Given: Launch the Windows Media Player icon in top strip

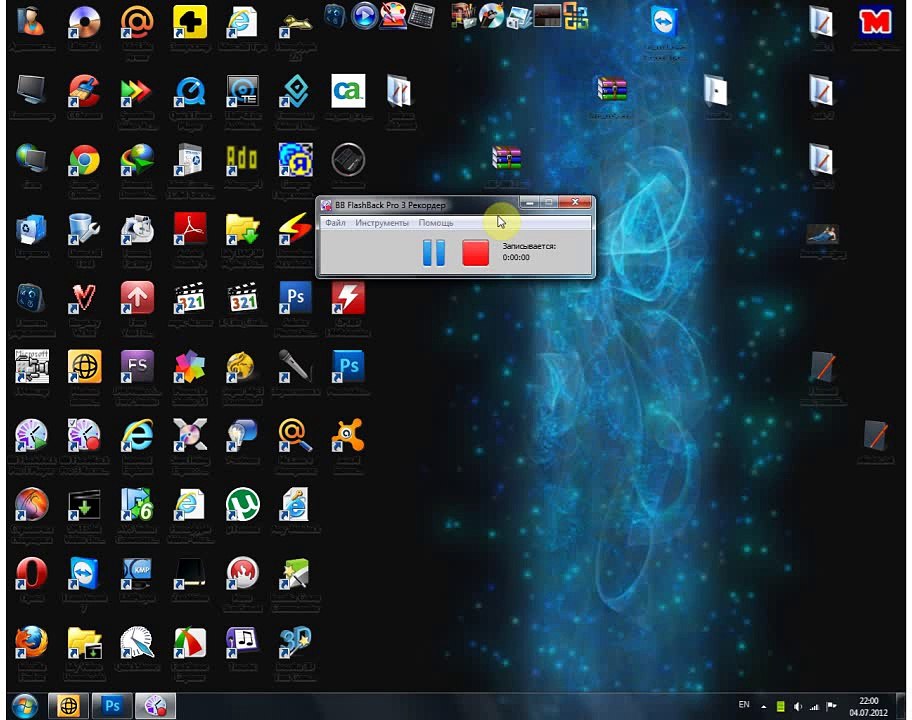Looking at the screenshot, I should pyautogui.click(x=364, y=16).
